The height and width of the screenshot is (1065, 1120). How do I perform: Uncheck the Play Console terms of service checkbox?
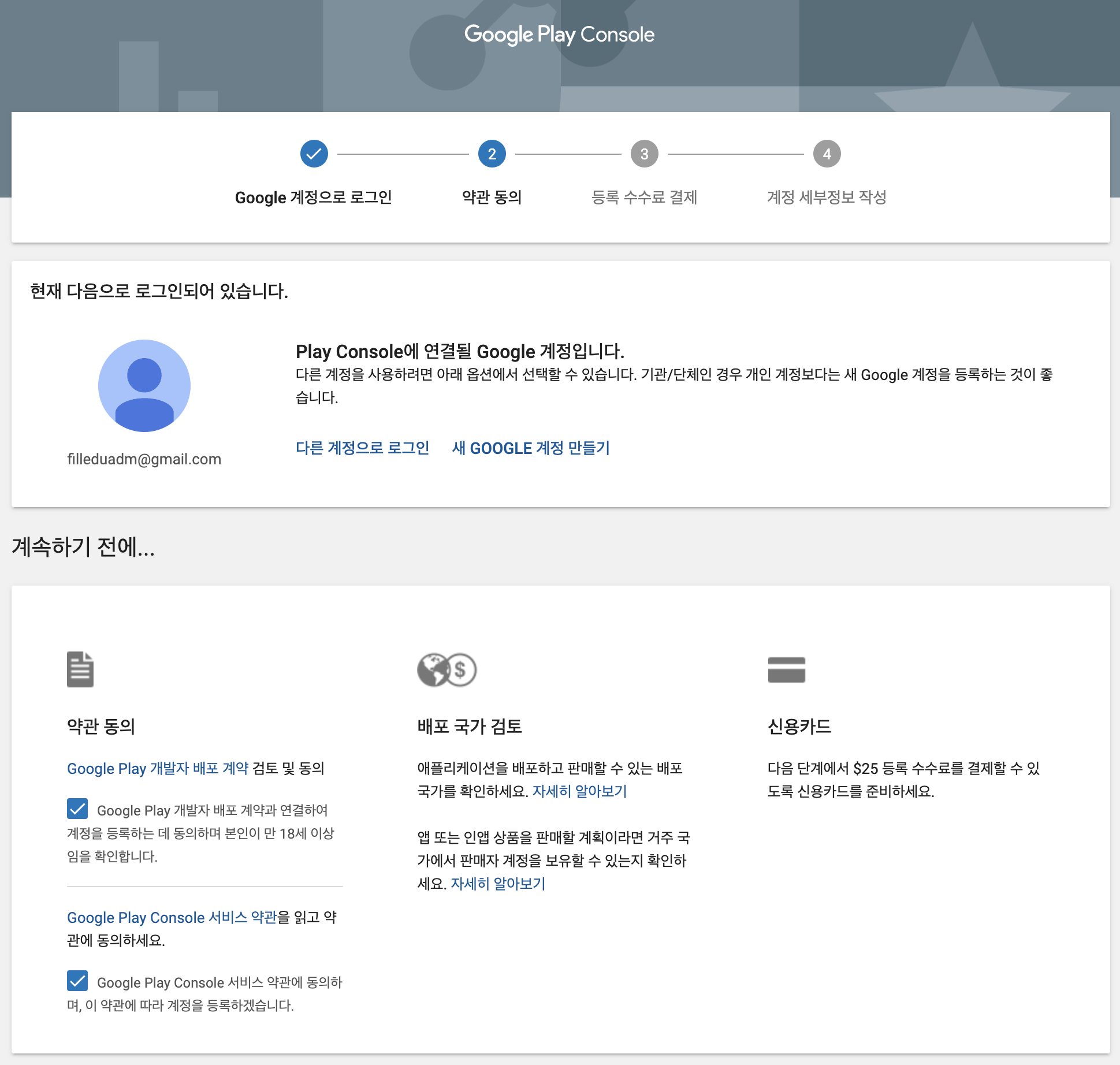coord(77,981)
